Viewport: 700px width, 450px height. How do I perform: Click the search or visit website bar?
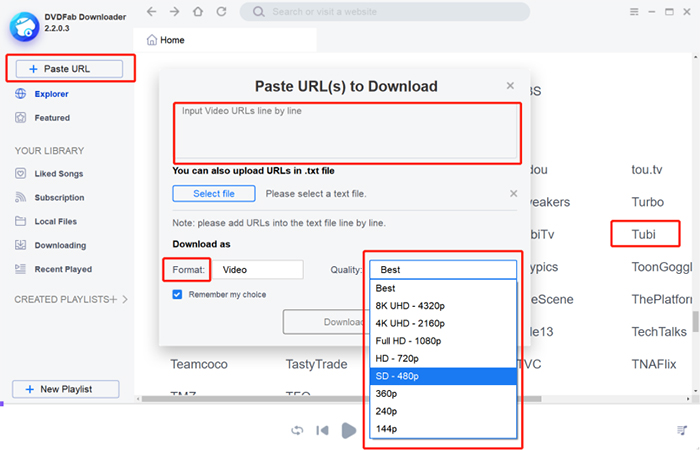[x=385, y=12]
